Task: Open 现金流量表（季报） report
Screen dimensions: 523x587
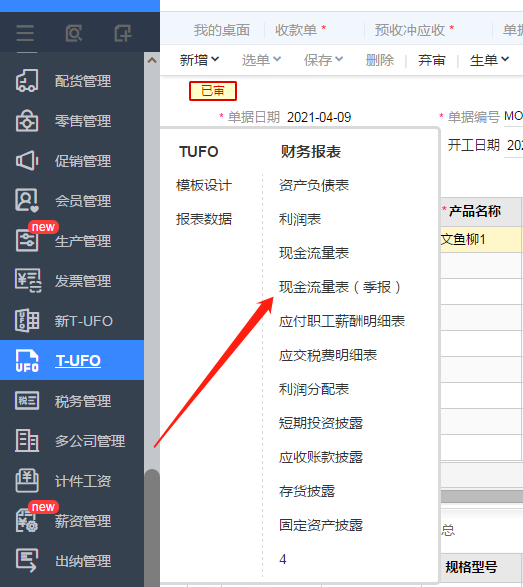Action: pos(340,287)
